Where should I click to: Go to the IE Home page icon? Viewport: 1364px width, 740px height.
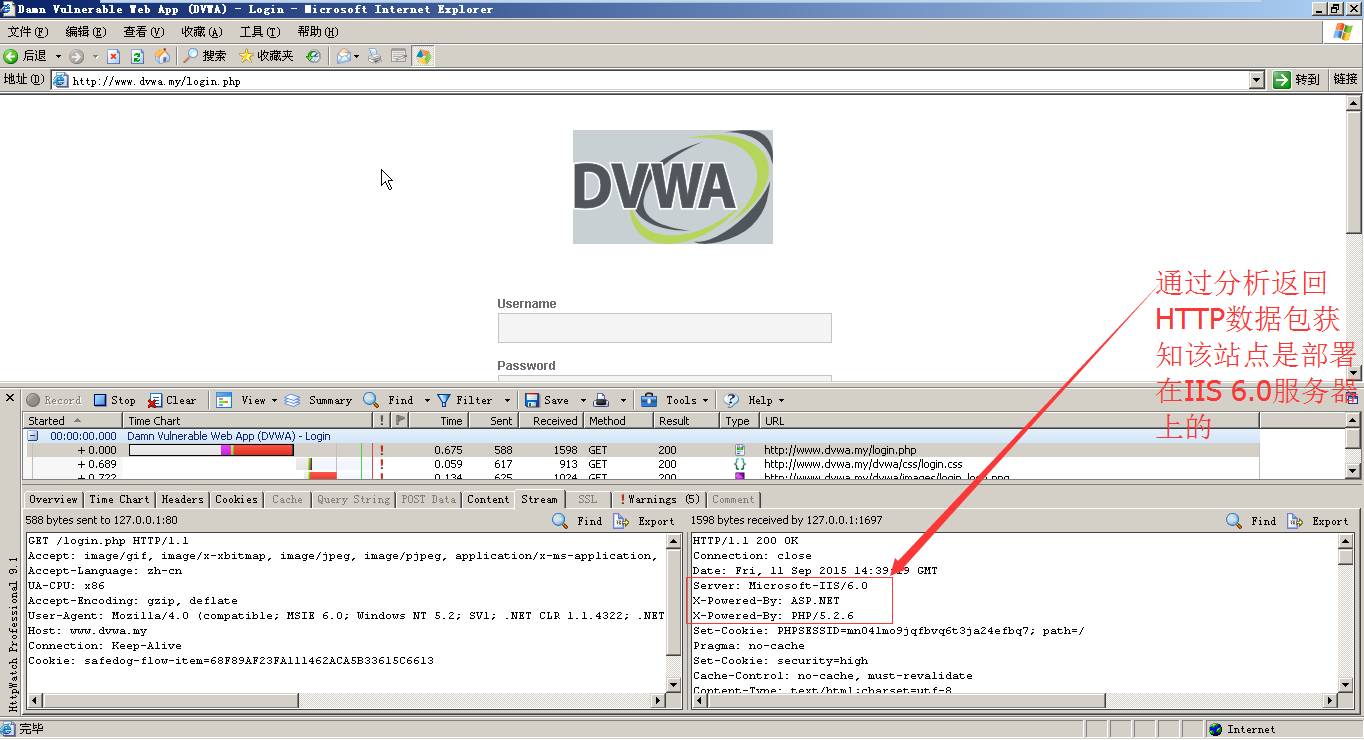[x=162, y=56]
